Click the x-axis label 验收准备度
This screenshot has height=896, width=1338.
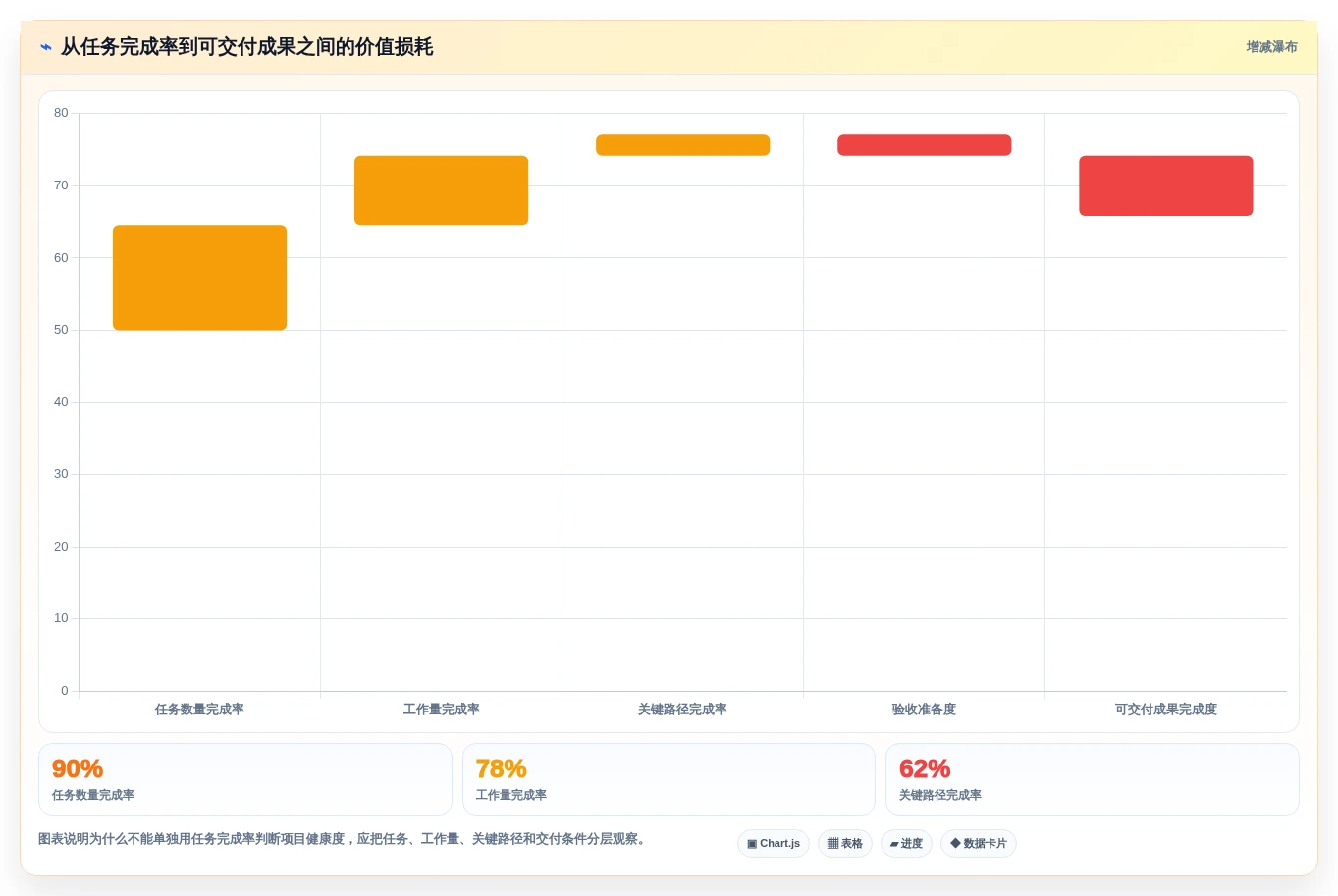tap(924, 710)
